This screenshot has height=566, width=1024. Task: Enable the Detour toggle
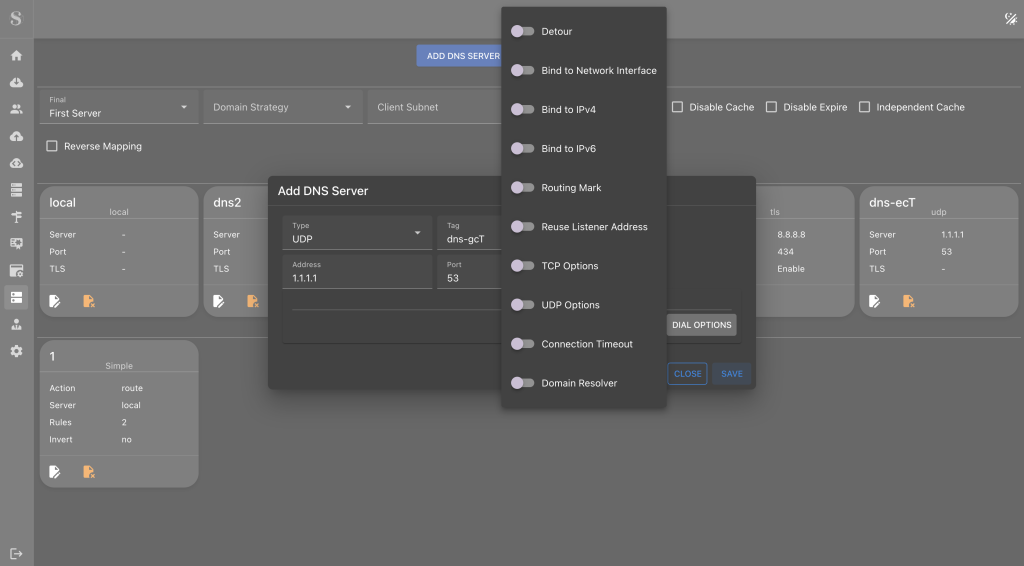coord(522,31)
